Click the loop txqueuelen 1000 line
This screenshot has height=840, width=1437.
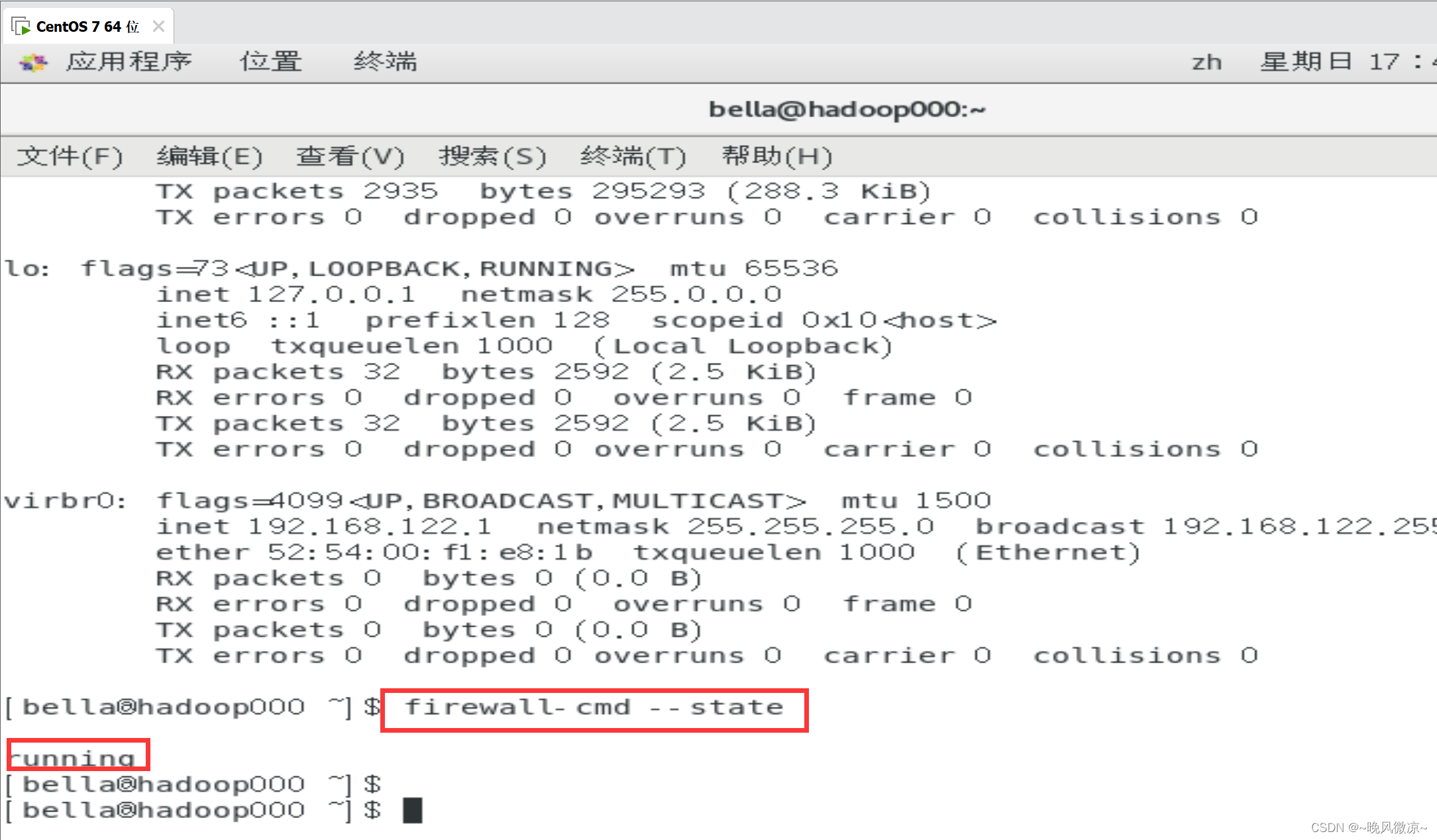(524, 346)
